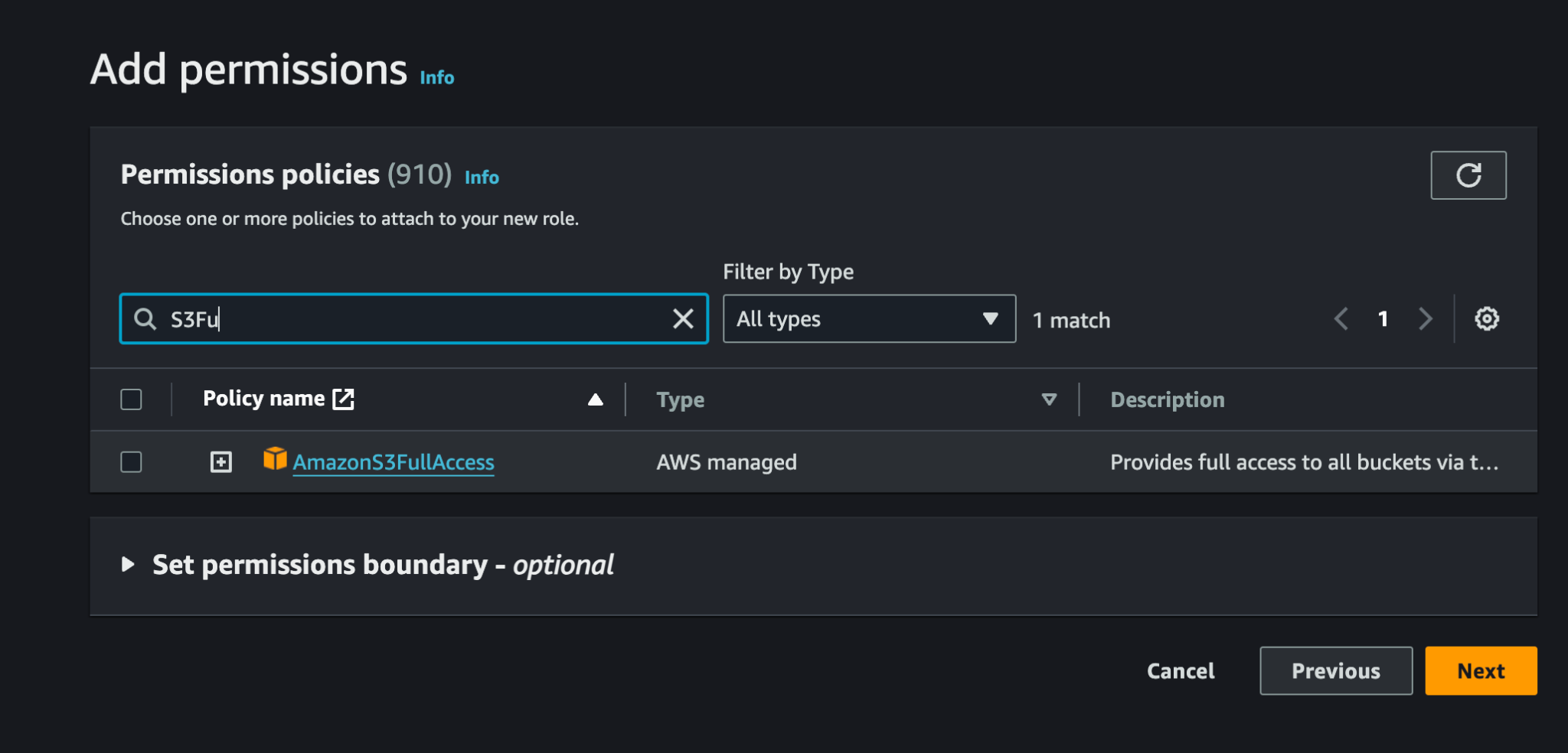The height and width of the screenshot is (753, 1568).
Task: Go to previous page arrow
Action: pos(1341,318)
